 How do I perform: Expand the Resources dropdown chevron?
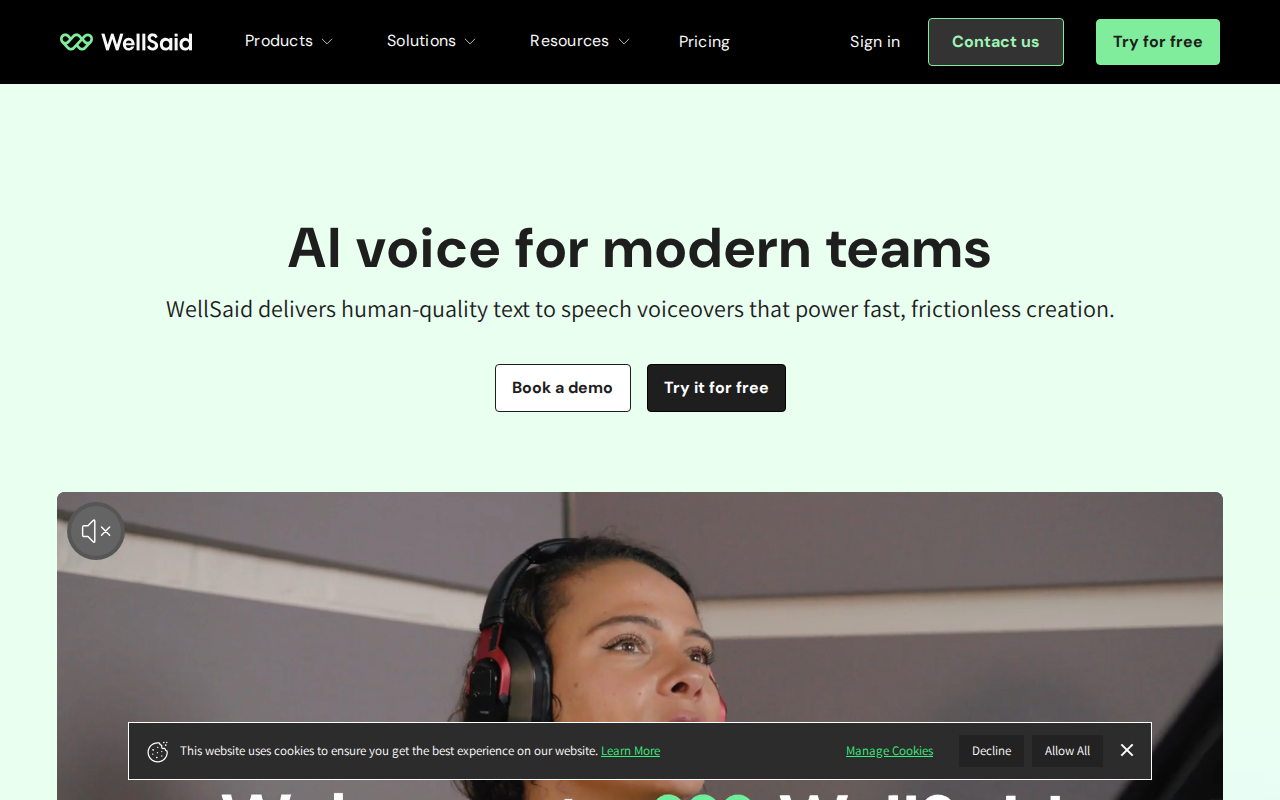pyautogui.click(x=624, y=42)
